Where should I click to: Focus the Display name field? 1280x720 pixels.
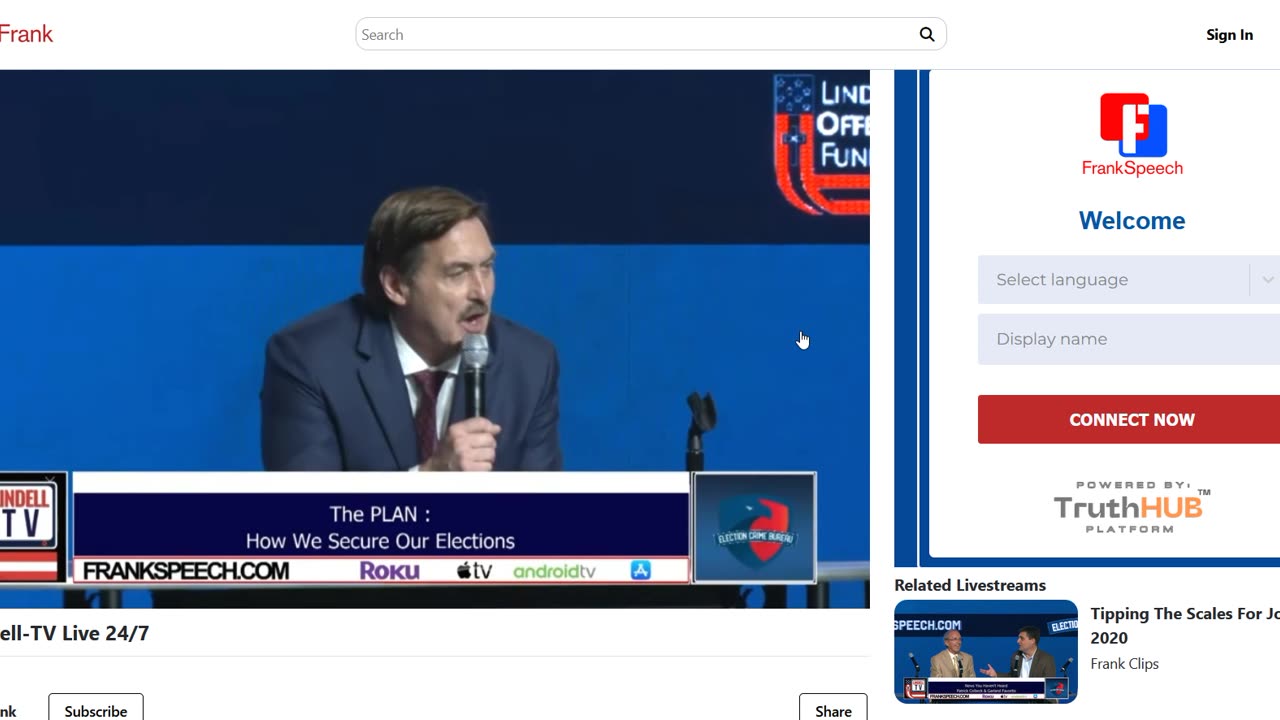[1129, 339]
